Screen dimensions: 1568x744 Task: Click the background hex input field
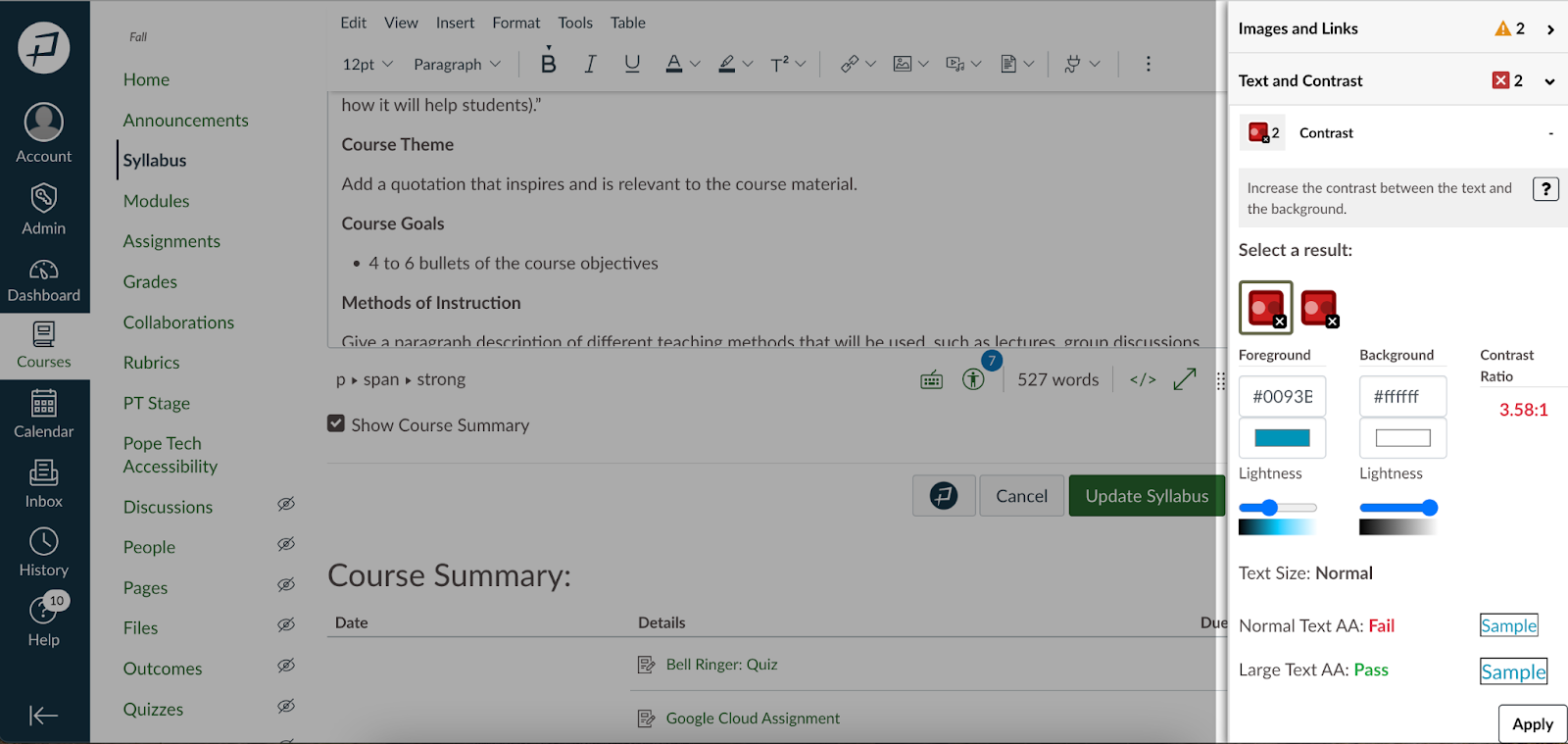(1403, 397)
